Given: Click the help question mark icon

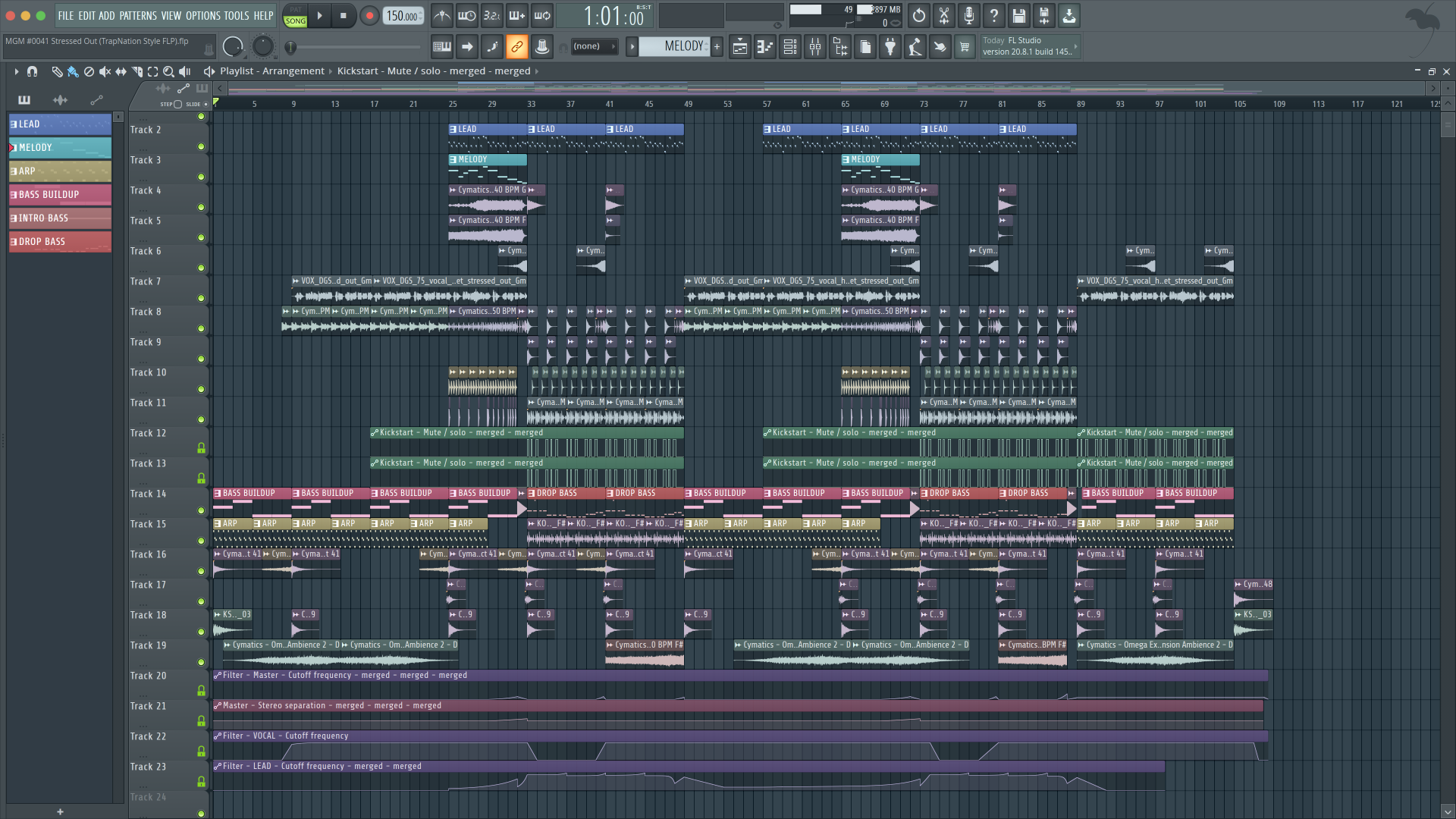Looking at the screenshot, I should tap(994, 15).
